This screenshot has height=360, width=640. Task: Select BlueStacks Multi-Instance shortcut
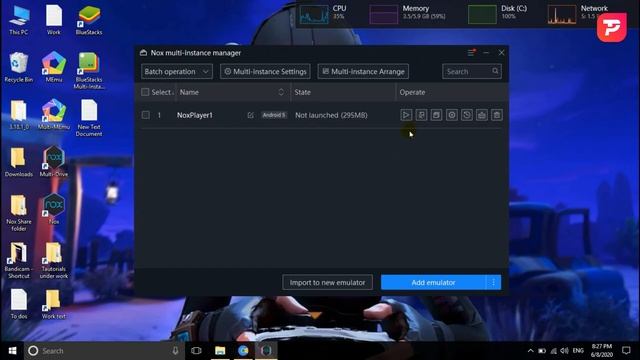[x=89, y=71]
